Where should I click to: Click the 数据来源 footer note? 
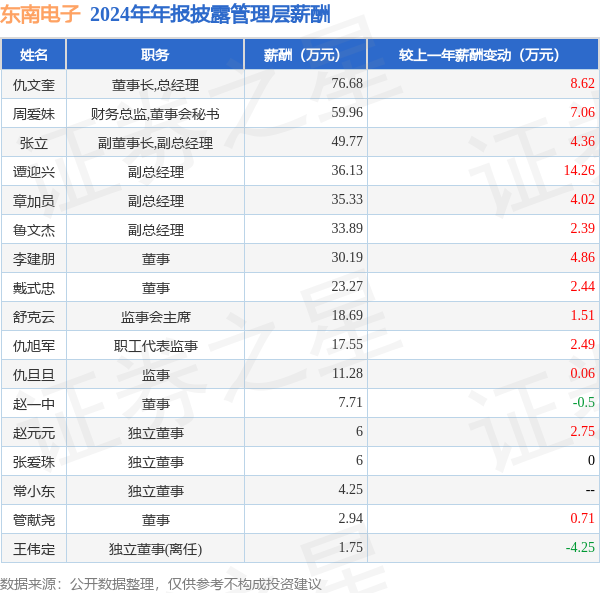161,584
